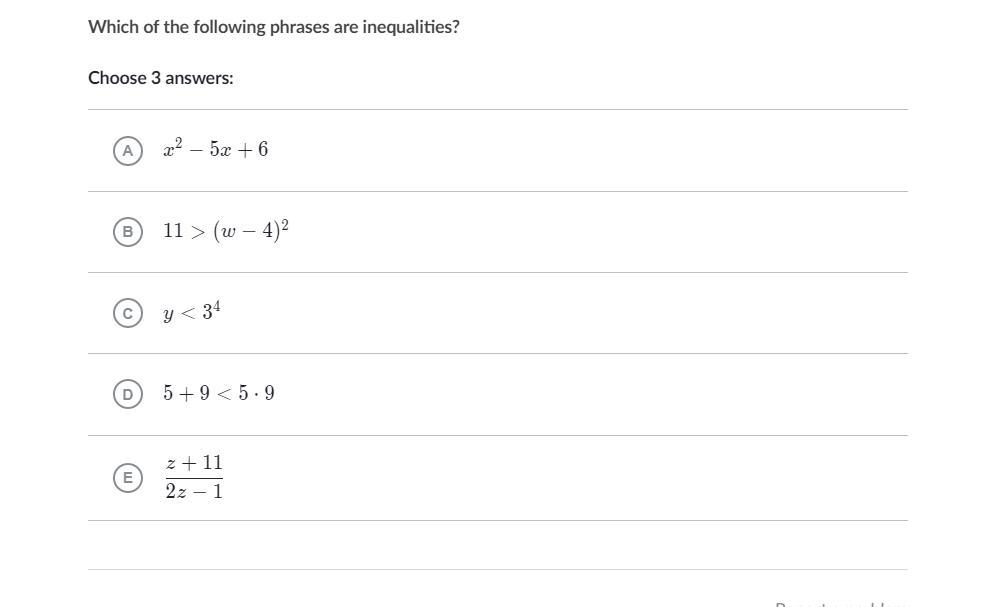This screenshot has width=1006, height=607.
Task: Check the answer circle labeled C
Action: [x=128, y=313]
